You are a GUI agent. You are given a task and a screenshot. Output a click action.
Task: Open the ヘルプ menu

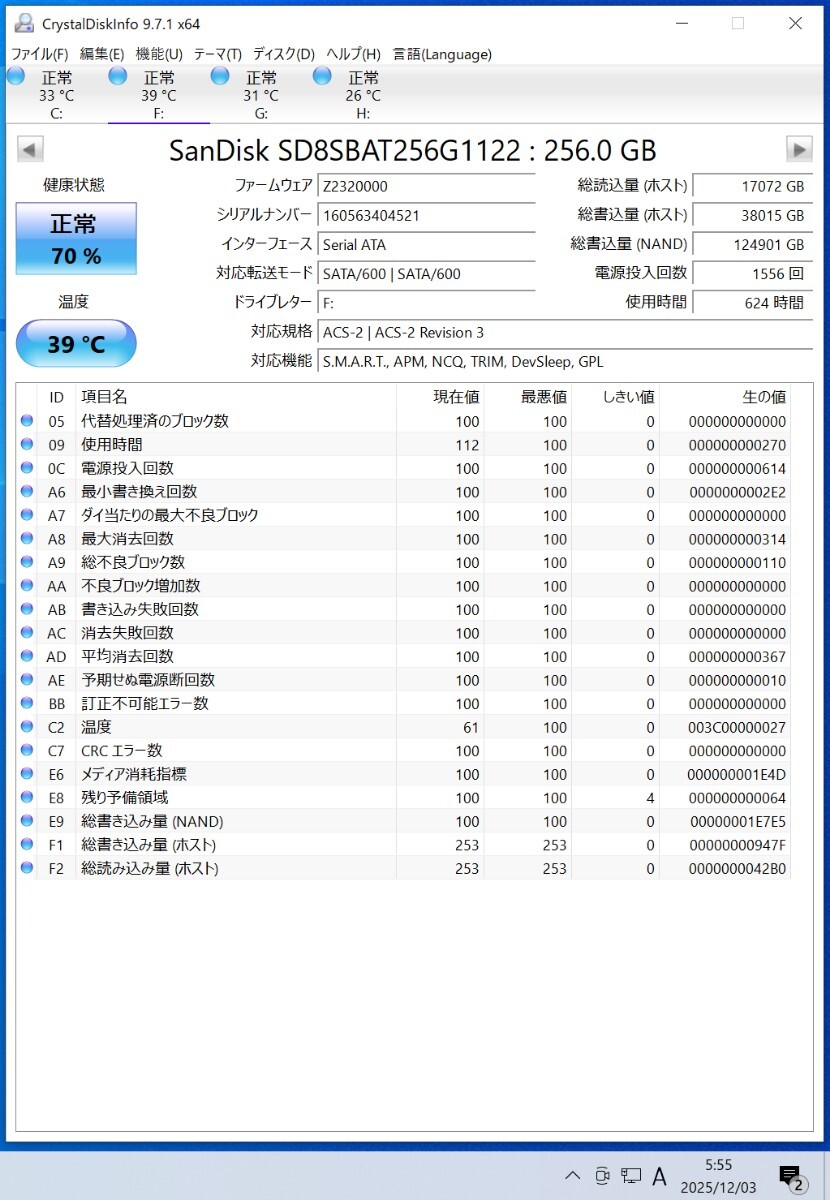click(355, 54)
